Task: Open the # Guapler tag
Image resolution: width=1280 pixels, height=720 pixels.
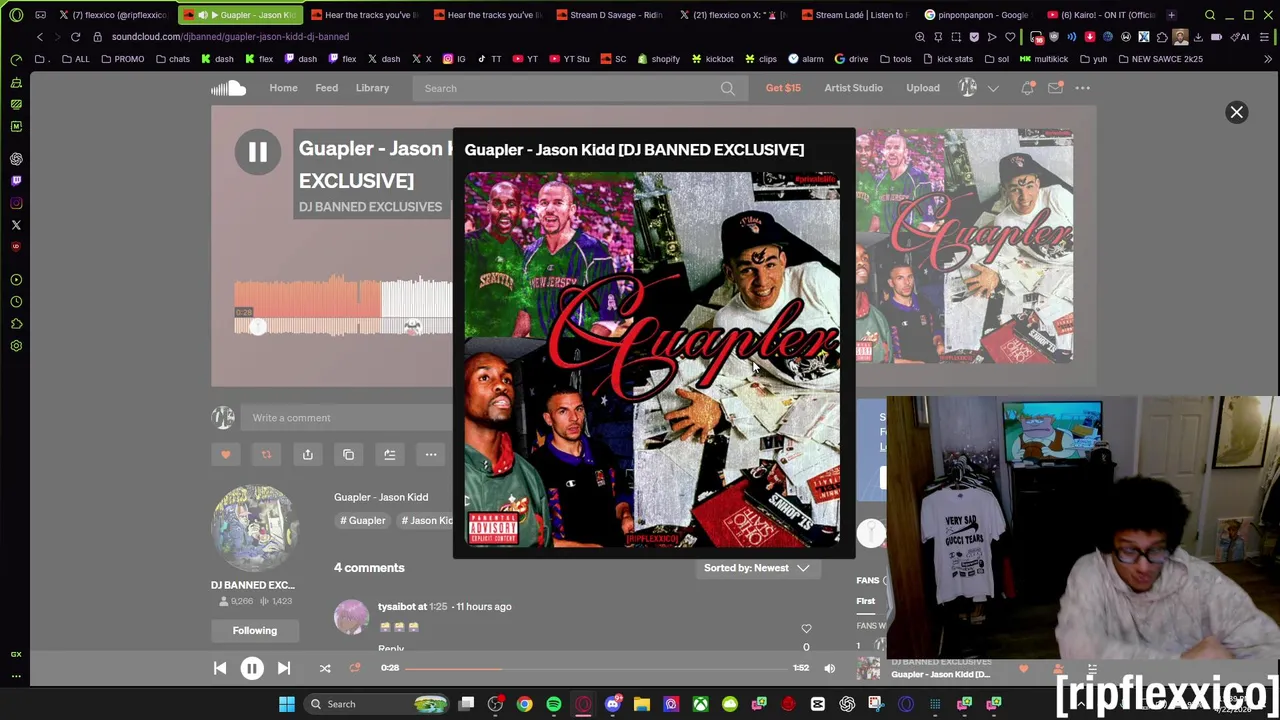Action: [363, 520]
